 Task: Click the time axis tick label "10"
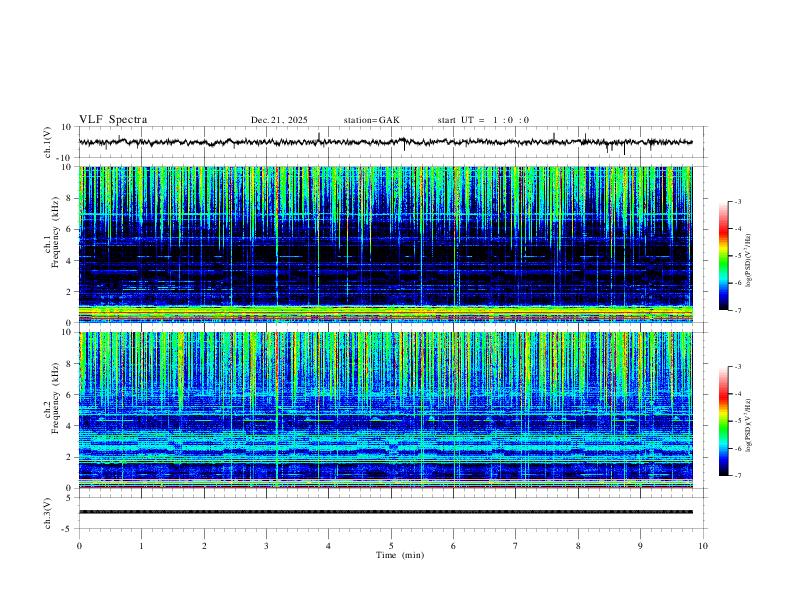pyautogui.click(x=703, y=546)
